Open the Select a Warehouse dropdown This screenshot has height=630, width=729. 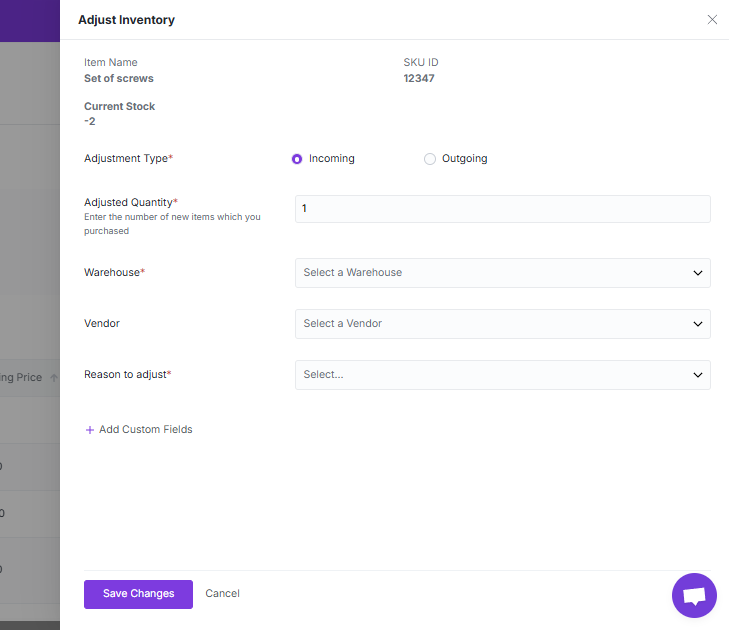[x=503, y=273]
